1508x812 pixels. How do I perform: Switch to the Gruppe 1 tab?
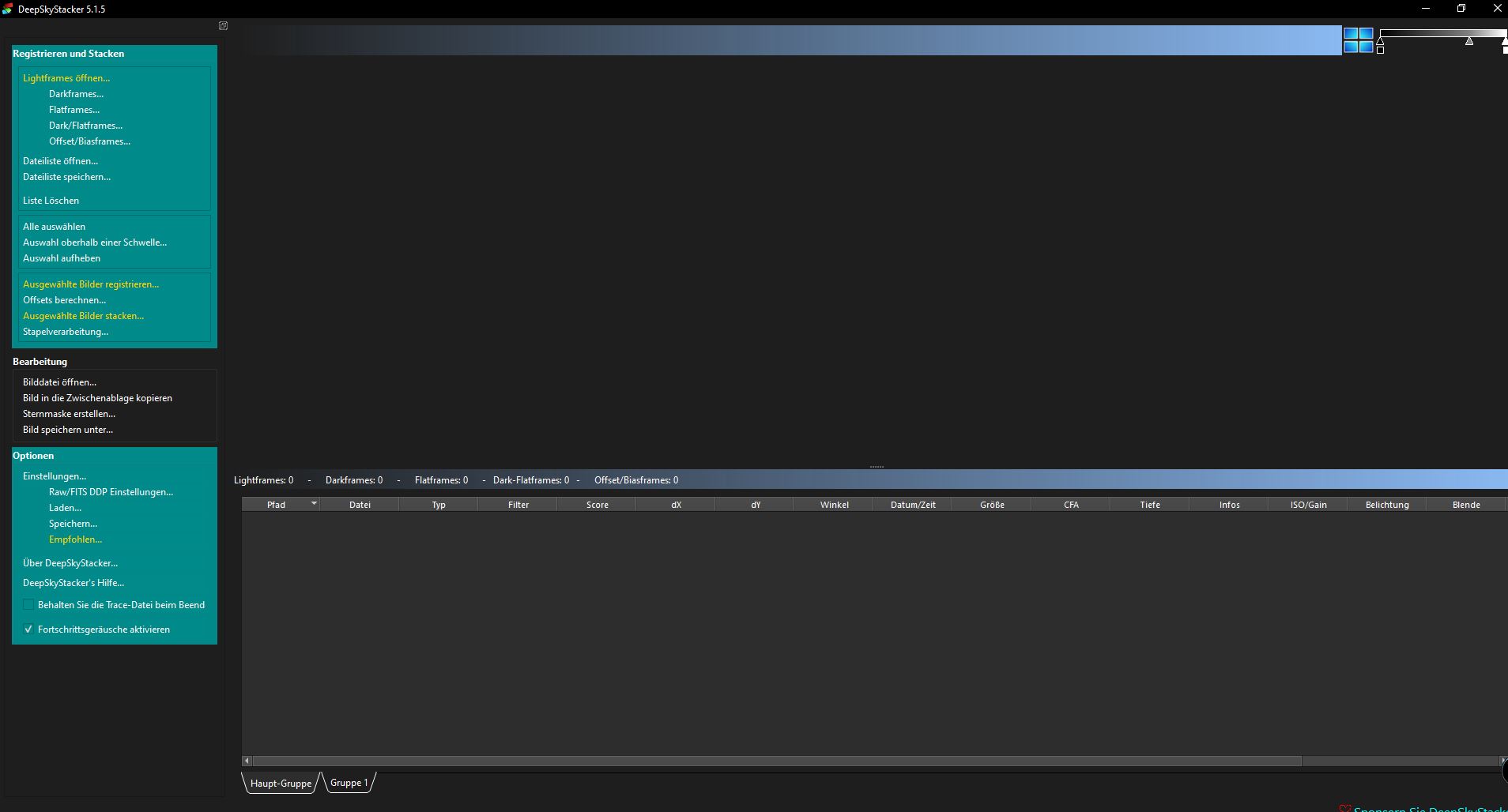coord(349,783)
